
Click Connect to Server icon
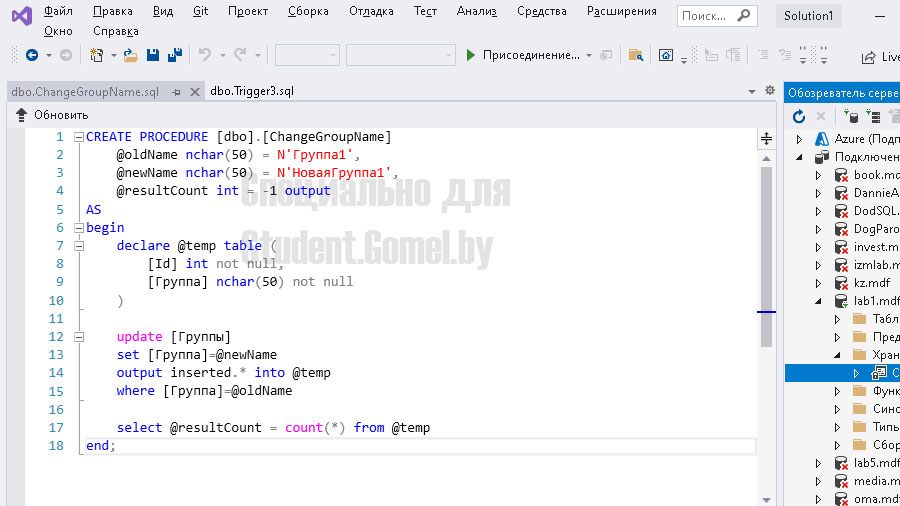coord(873,116)
